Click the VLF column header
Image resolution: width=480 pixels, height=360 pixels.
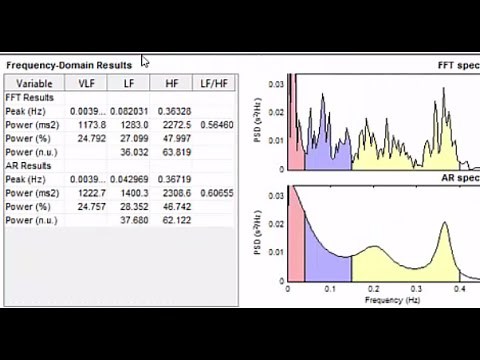click(86, 83)
